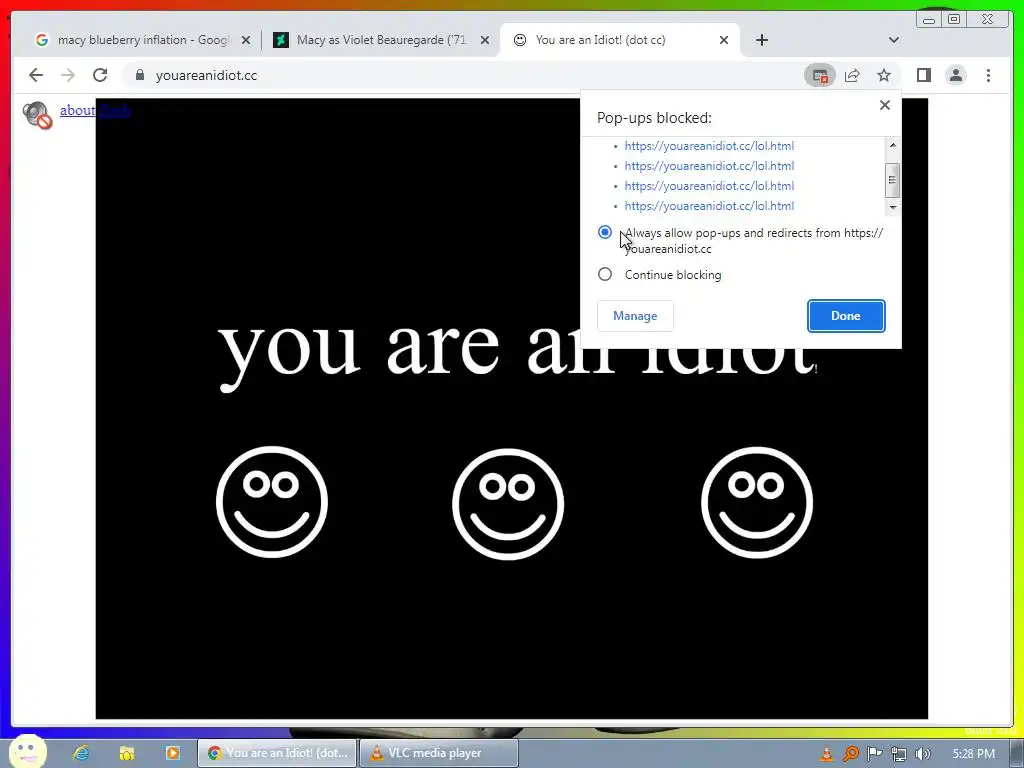Screen dimensions: 1024x768
Task: Open the pop-up blocked icon in address bar
Action: pyautogui.click(x=820, y=76)
